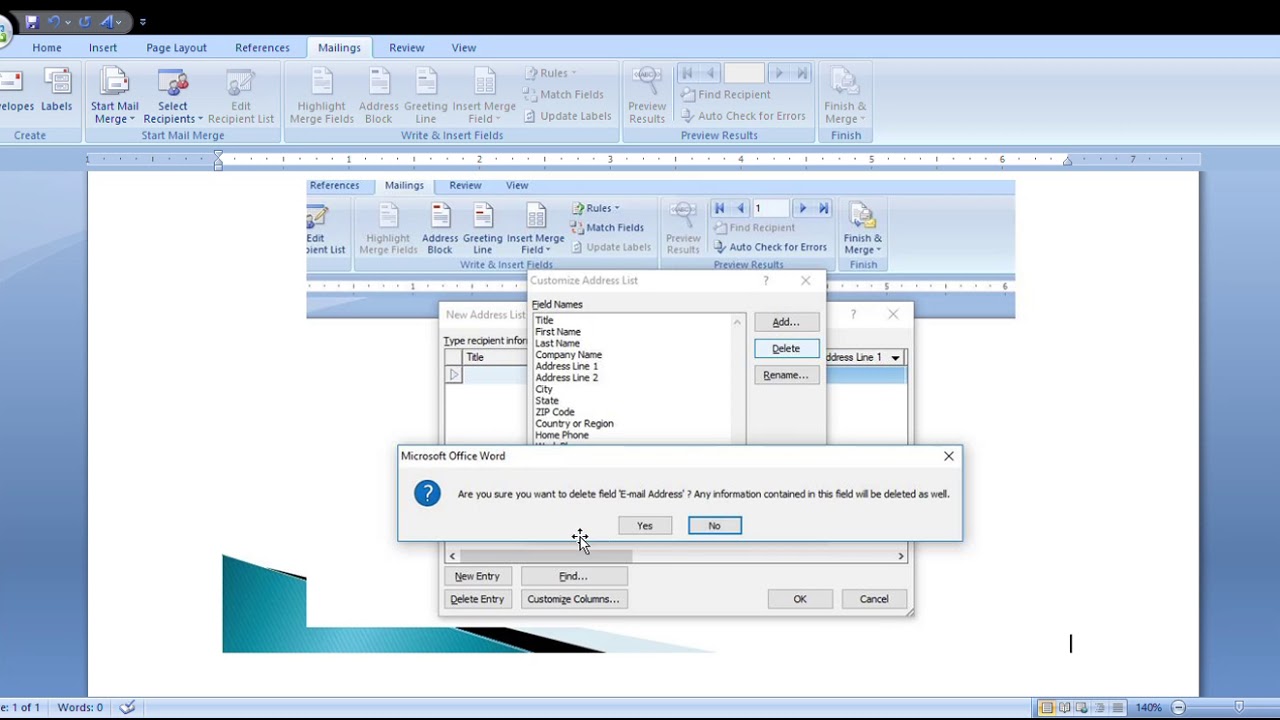Insert Greeting Line from main ribbon
The width and height of the screenshot is (1280, 720).
(426, 96)
